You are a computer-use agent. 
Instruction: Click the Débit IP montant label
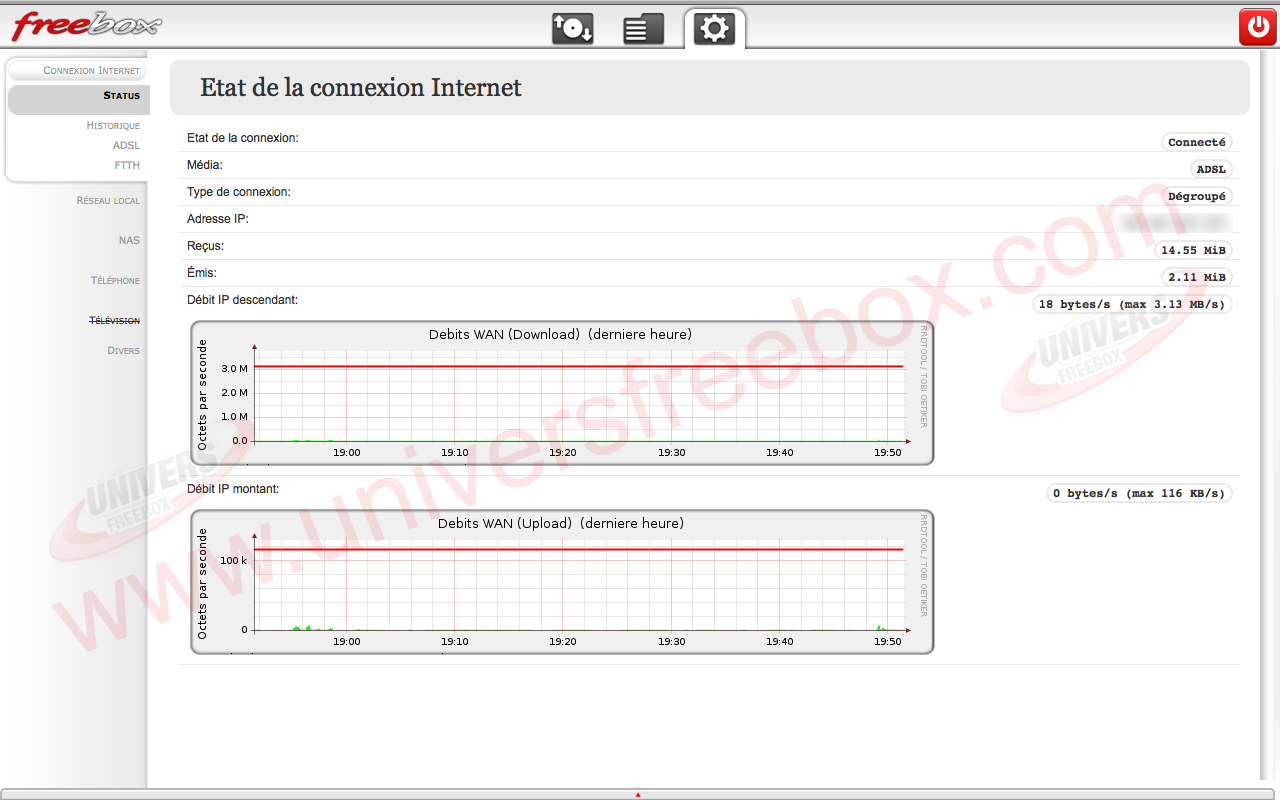tap(233, 489)
